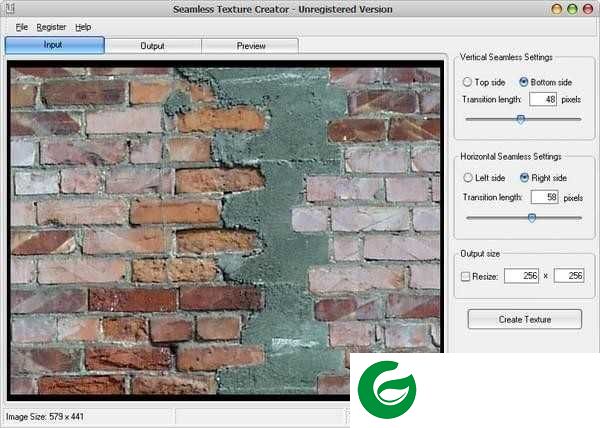600x428 pixels.
Task: Click the horizontal transition length slider handle
Action: tap(532, 218)
